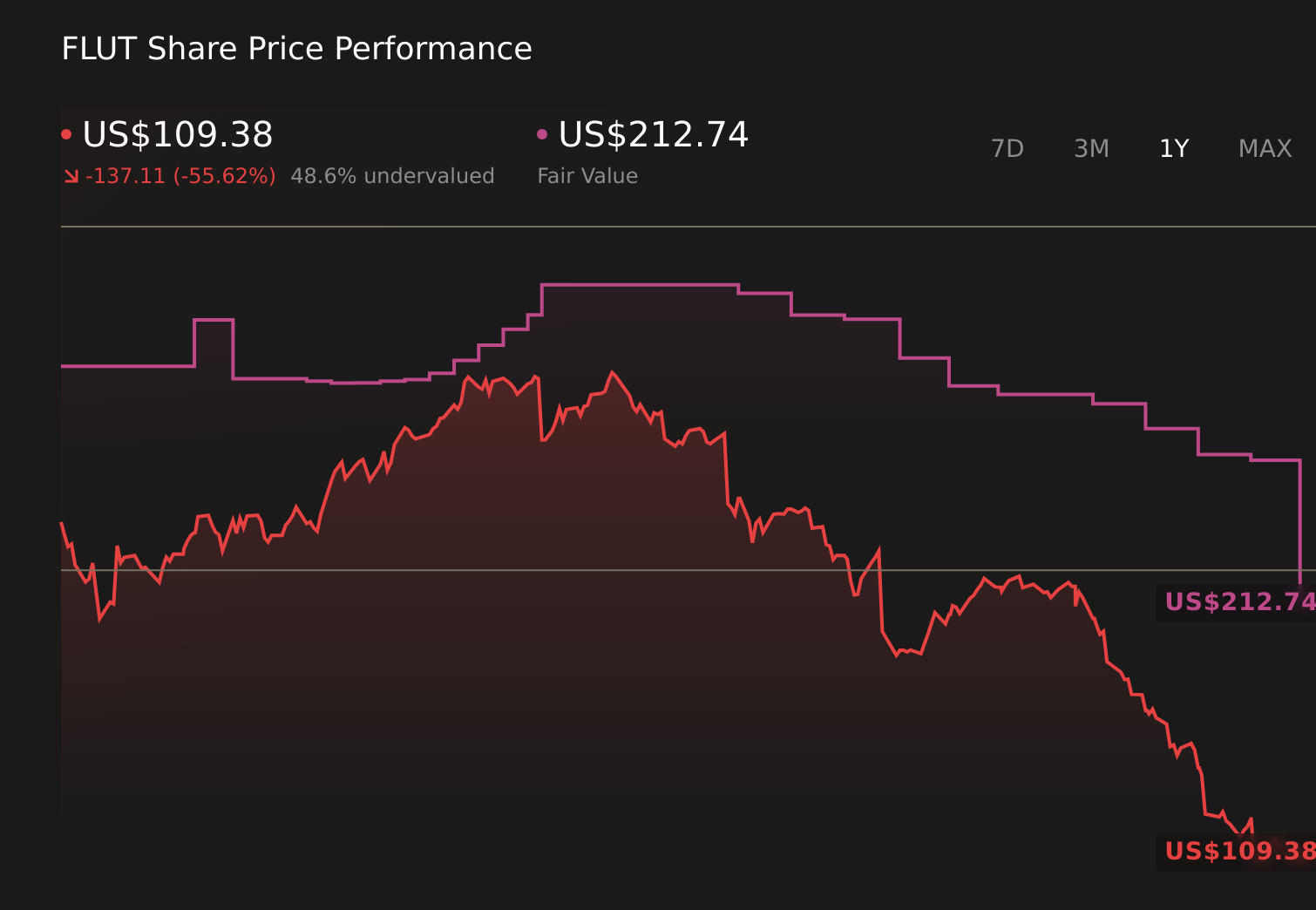Screen dimensions: 1316x910
Task: Select the 3M time range
Action: tap(1091, 148)
